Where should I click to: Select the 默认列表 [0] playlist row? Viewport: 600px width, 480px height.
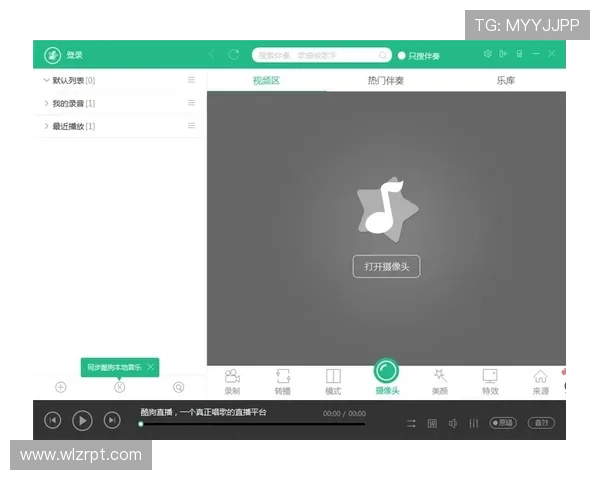[x=120, y=80]
